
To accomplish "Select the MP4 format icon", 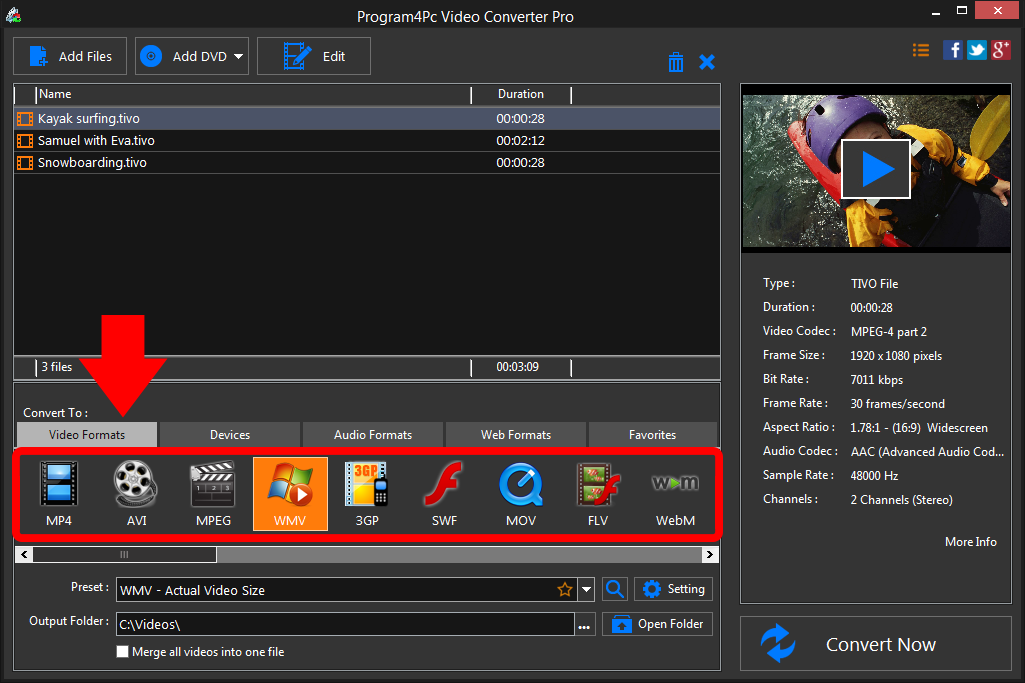I will (x=59, y=493).
